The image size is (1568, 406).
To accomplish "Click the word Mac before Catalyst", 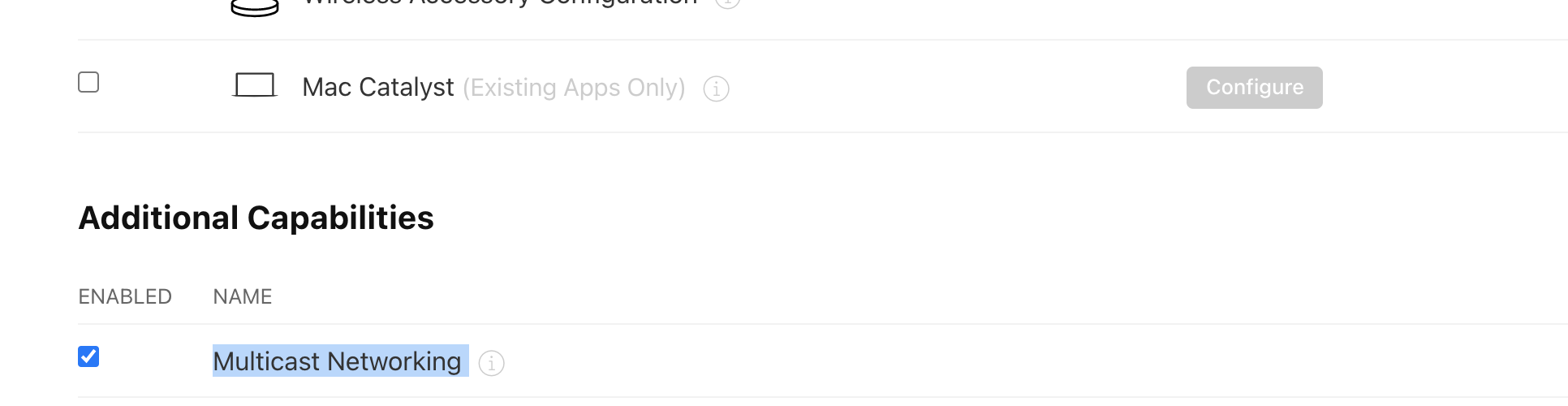I will point(327,88).
